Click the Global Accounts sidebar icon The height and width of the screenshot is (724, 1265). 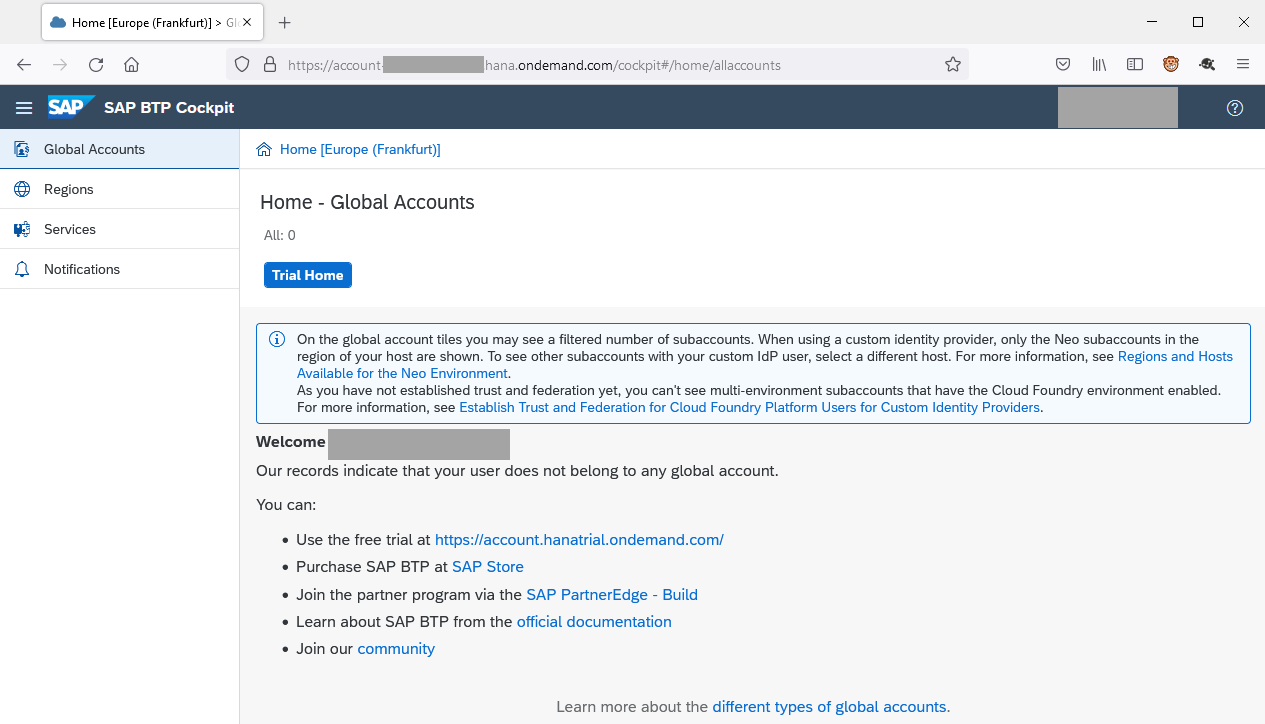(x=22, y=149)
